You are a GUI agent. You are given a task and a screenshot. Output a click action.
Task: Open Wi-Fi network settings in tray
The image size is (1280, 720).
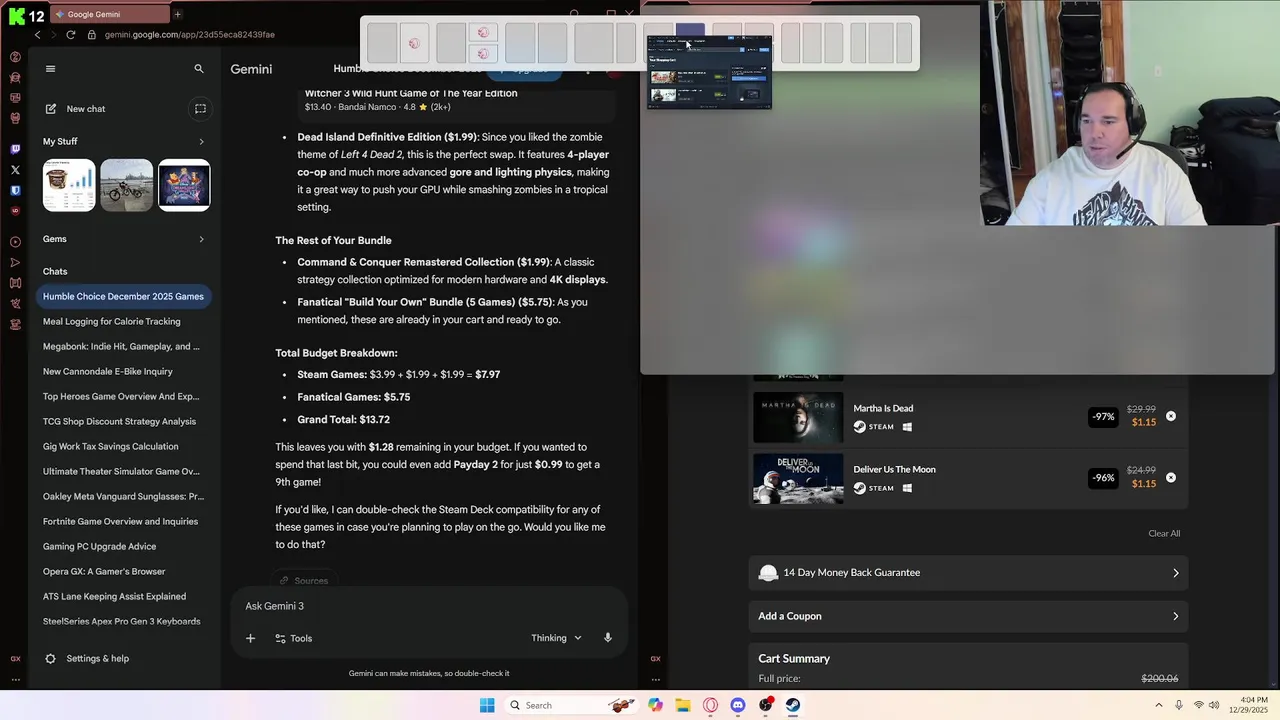point(1199,705)
